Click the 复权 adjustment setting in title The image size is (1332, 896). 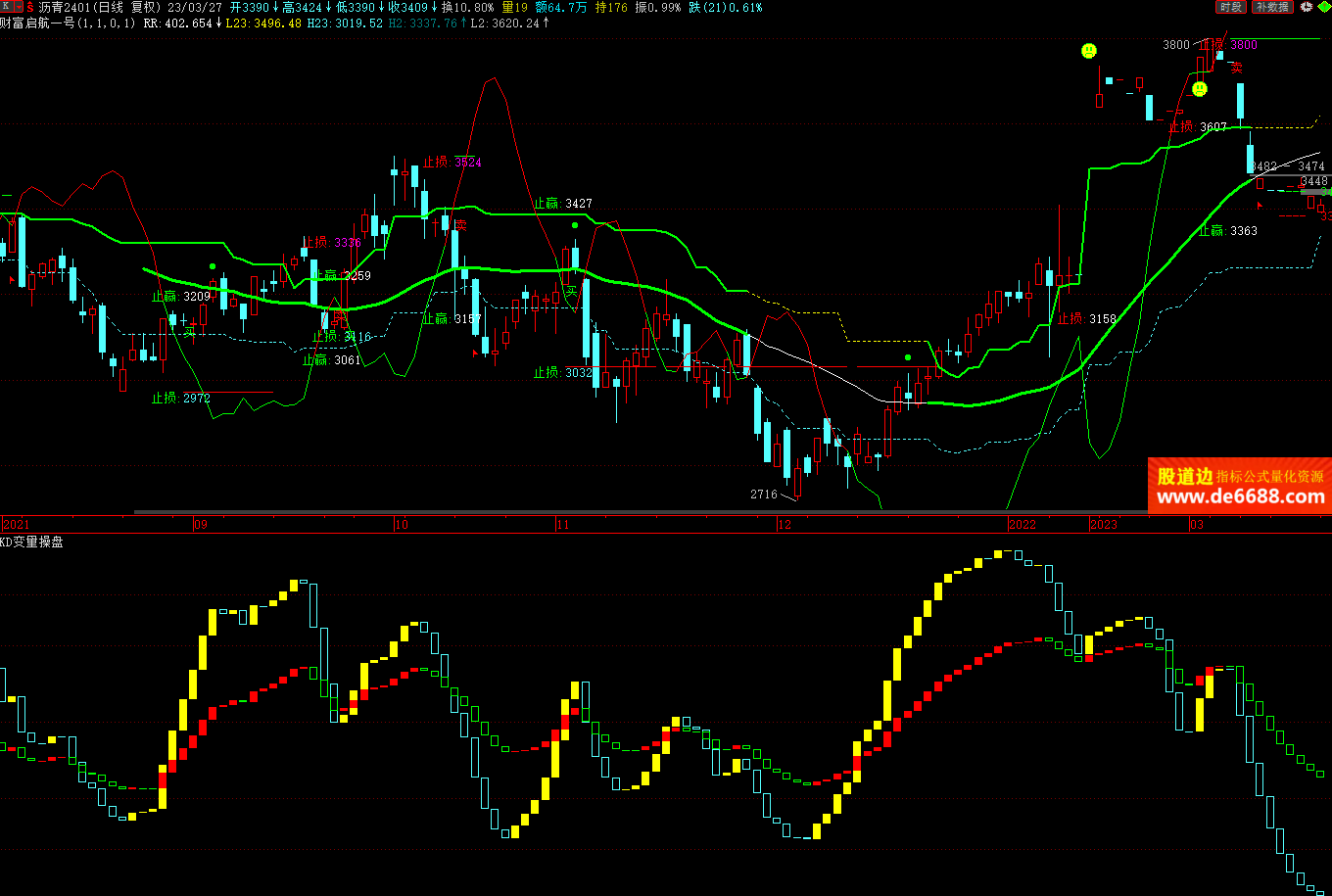145,7
